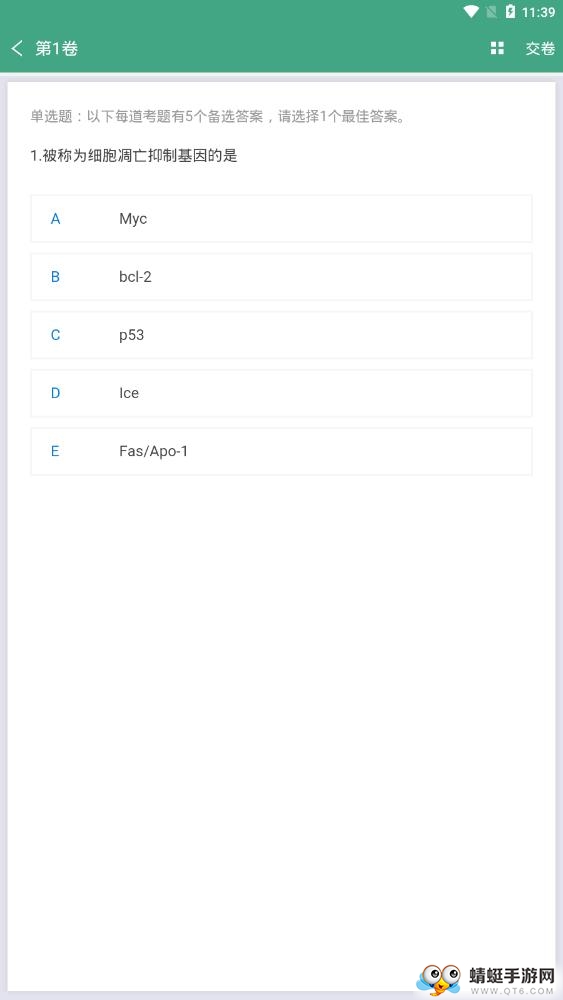Open the answer sheet grid icon
This screenshot has height=1000, width=563.
pos(497,48)
